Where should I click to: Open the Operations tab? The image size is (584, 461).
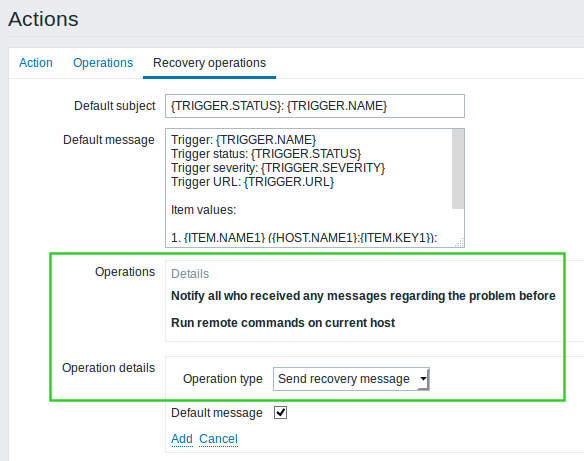coord(103,63)
